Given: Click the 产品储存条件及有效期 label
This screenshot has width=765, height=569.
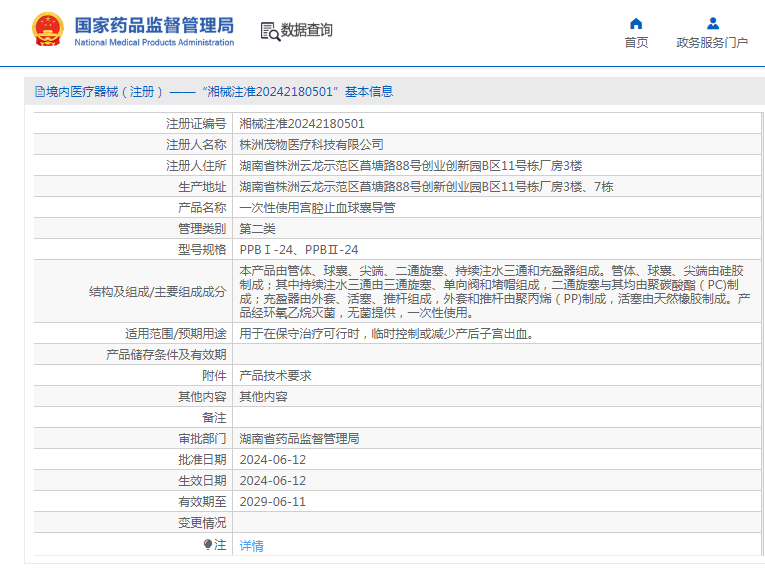Looking at the screenshot, I should [x=166, y=355].
